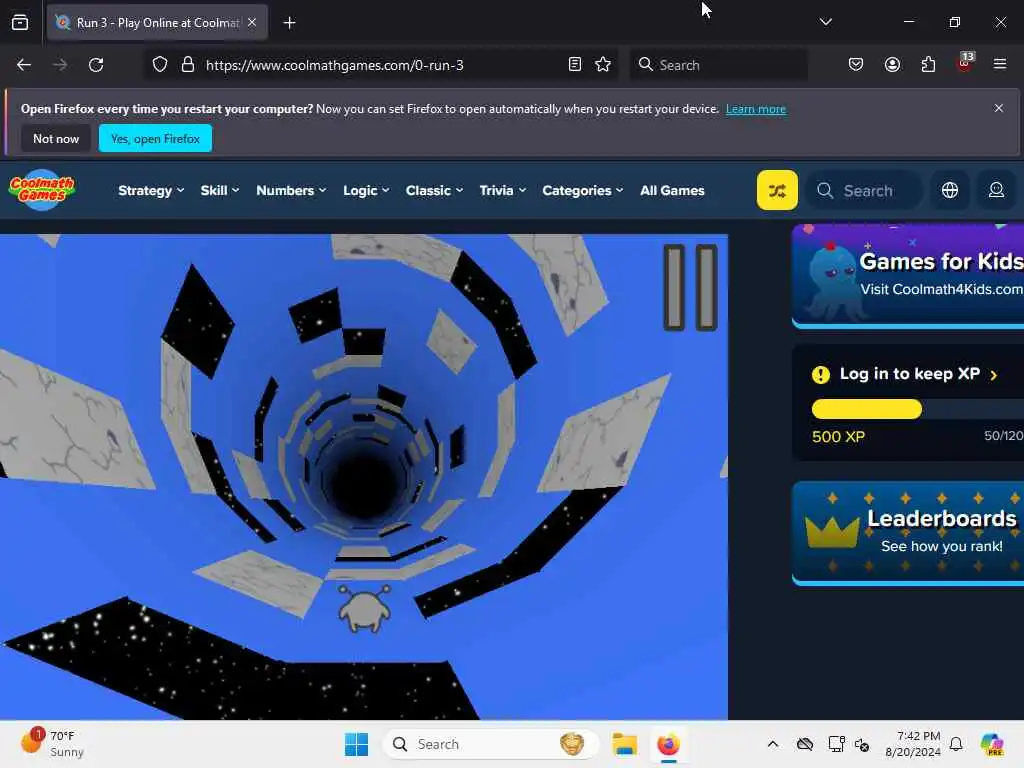
Task: Expand the Skill menu
Action: (219, 190)
